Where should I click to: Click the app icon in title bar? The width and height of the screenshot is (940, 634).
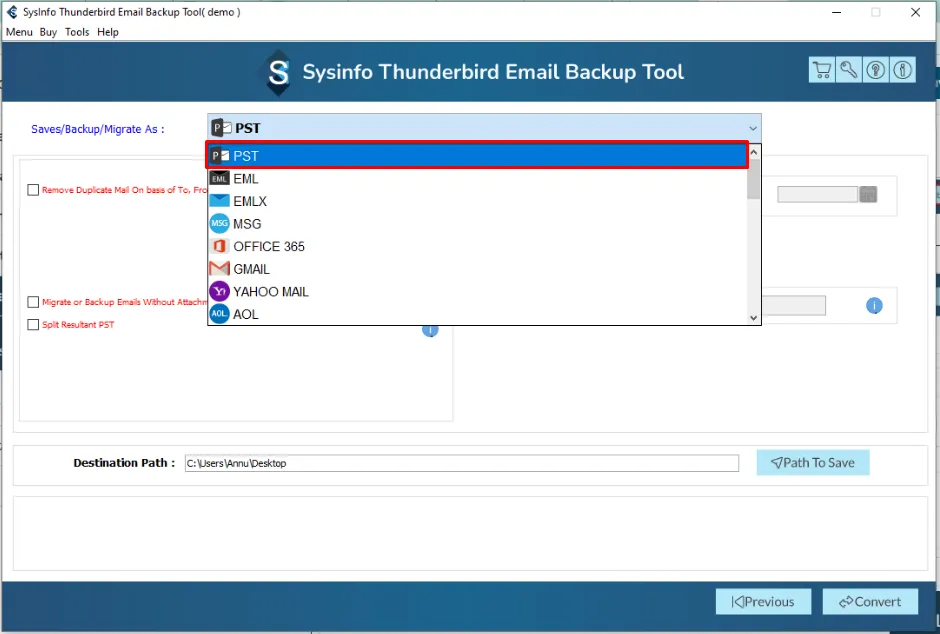12,12
